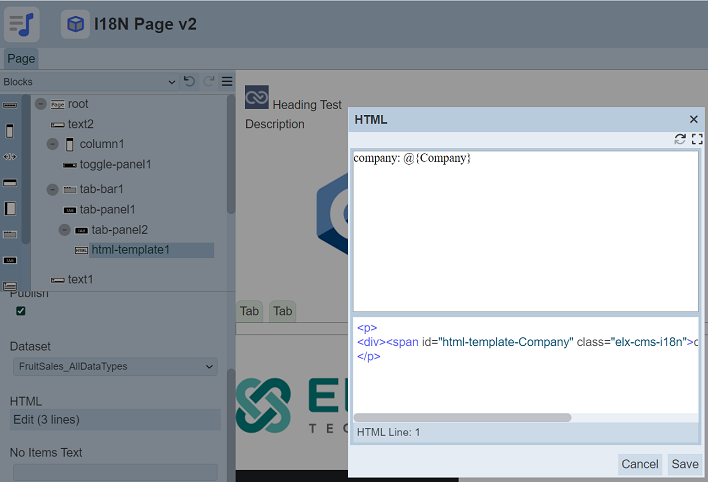Viewport: 708px width, 482px height.
Task: Select the toggle-panel1 tree item
Action: tap(115, 164)
